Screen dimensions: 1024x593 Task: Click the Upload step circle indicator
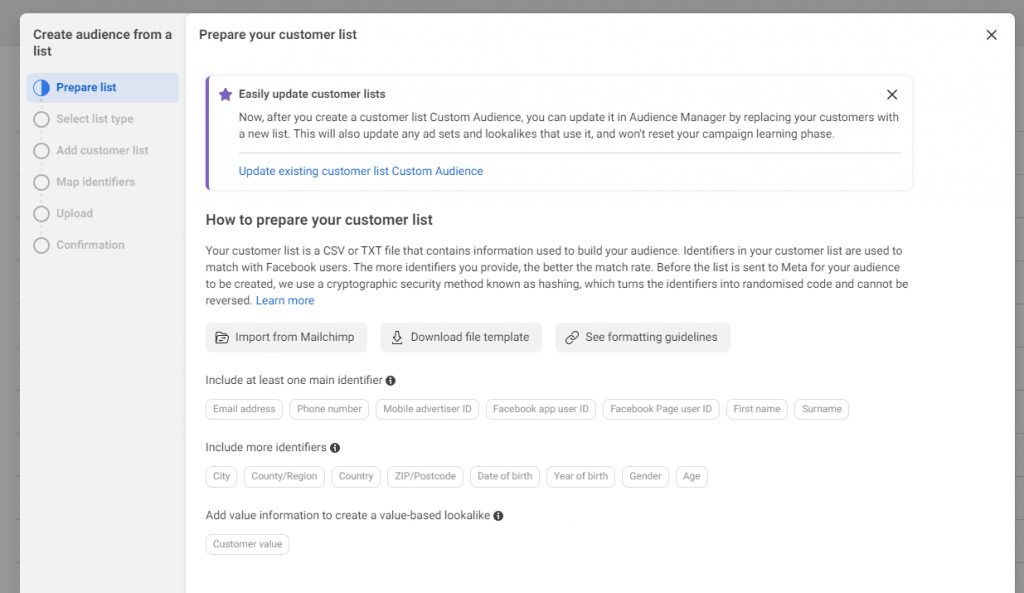(41, 214)
